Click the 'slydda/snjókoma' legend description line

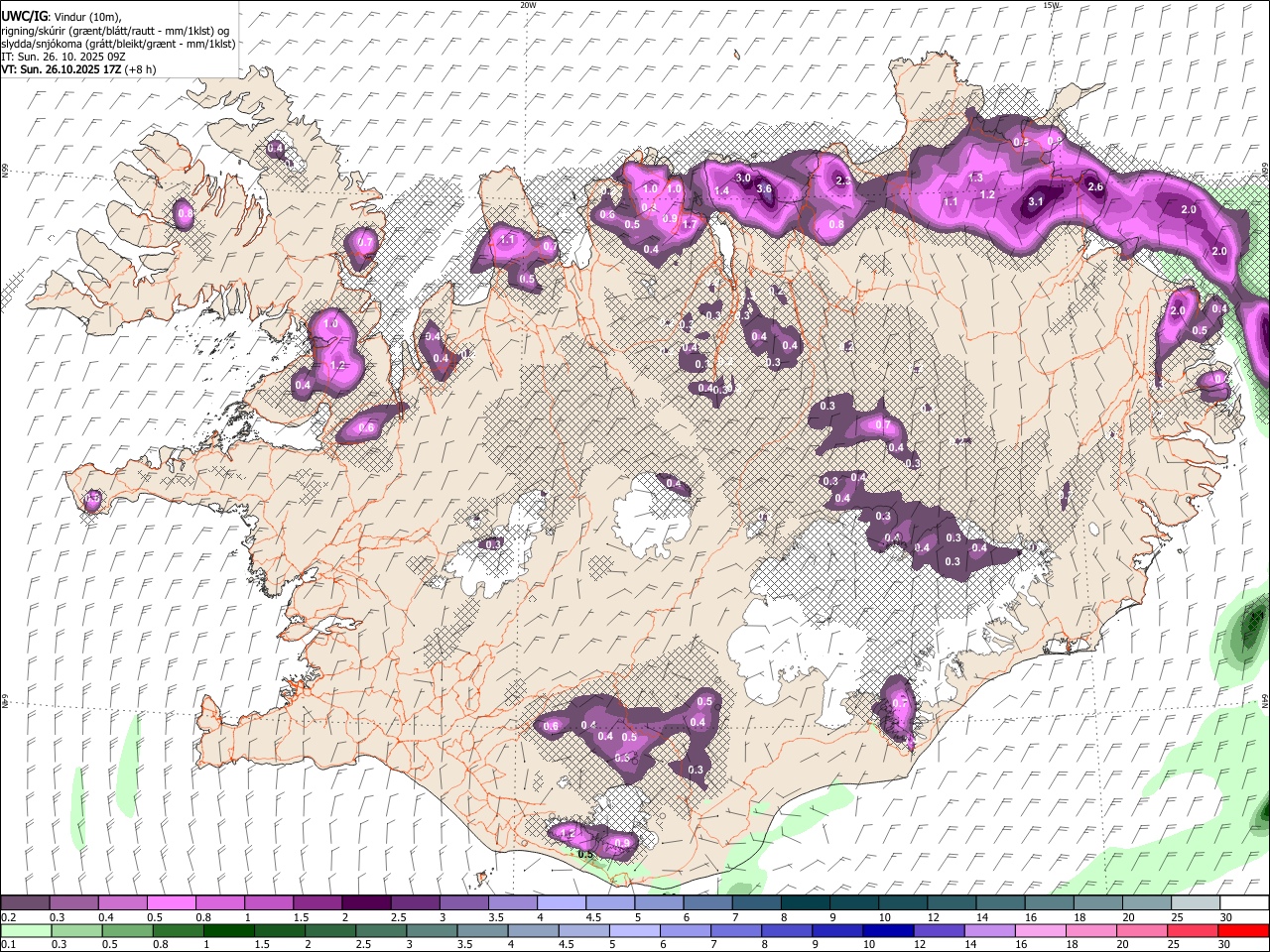coord(118,44)
